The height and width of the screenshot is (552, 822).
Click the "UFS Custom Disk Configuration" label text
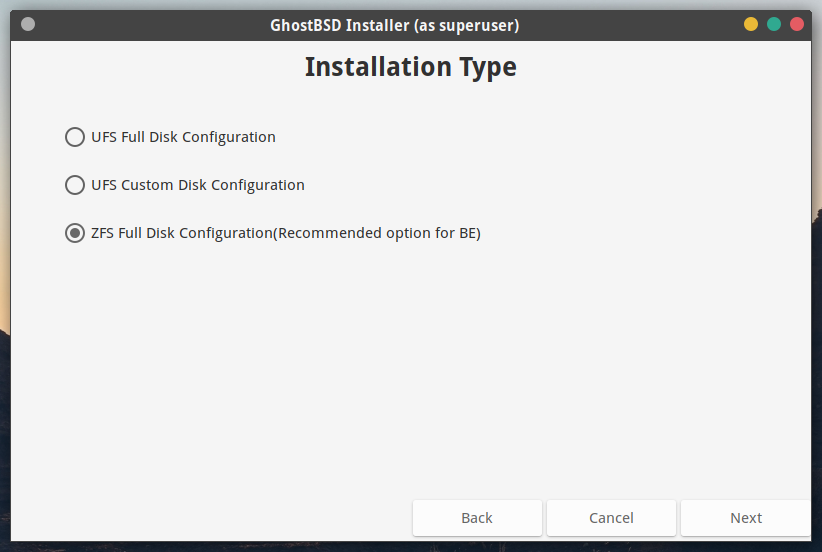197,185
